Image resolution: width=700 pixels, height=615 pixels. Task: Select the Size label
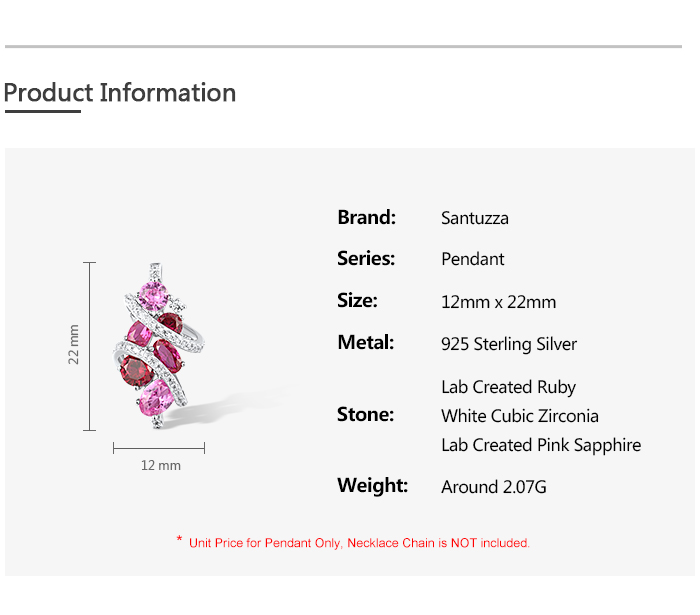[357, 300]
